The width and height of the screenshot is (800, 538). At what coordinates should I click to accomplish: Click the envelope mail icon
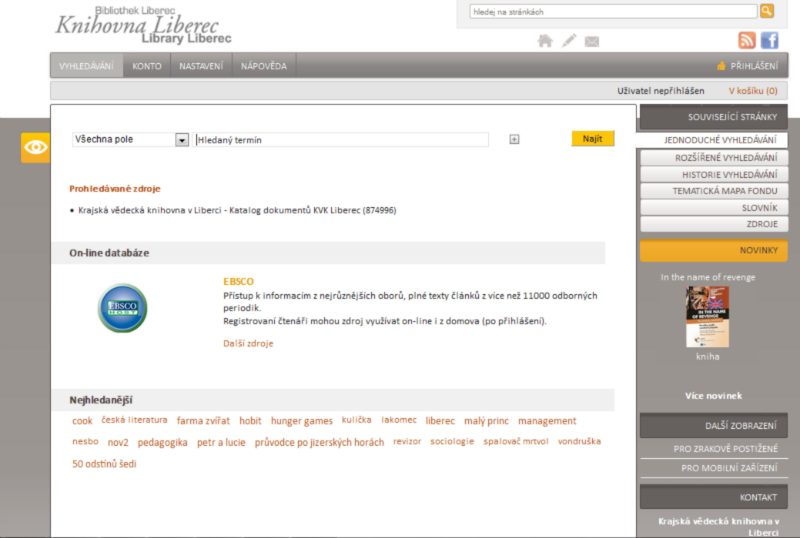pos(592,41)
